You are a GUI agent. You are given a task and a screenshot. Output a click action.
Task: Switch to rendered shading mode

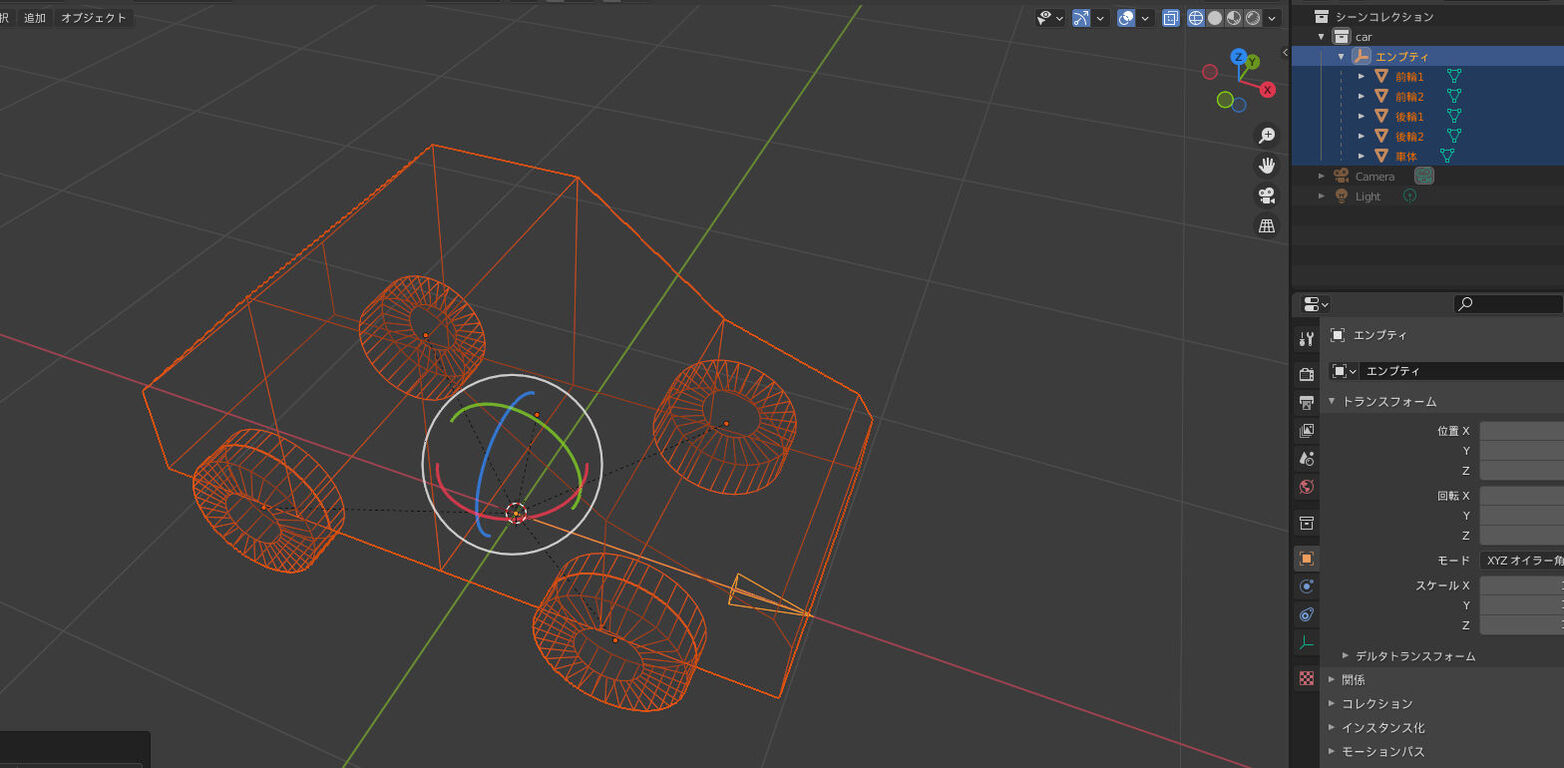(x=1253, y=18)
